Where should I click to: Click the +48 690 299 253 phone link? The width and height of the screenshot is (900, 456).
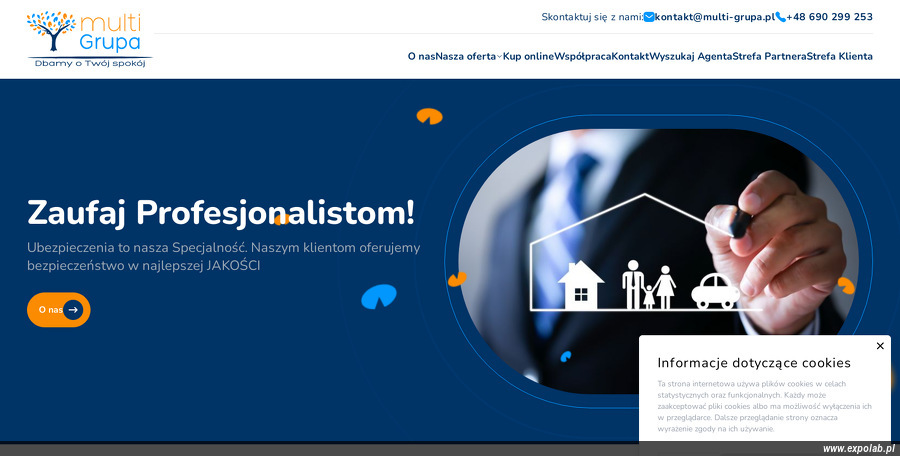click(829, 17)
